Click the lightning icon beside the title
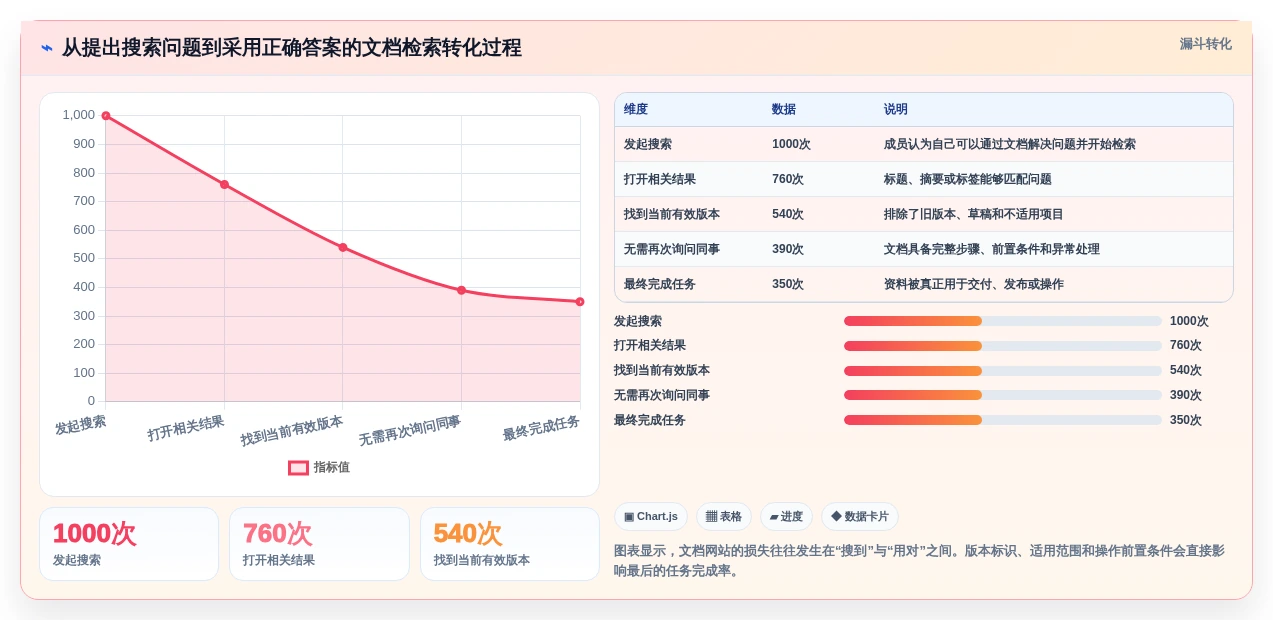The width and height of the screenshot is (1273, 620). [47, 48]
